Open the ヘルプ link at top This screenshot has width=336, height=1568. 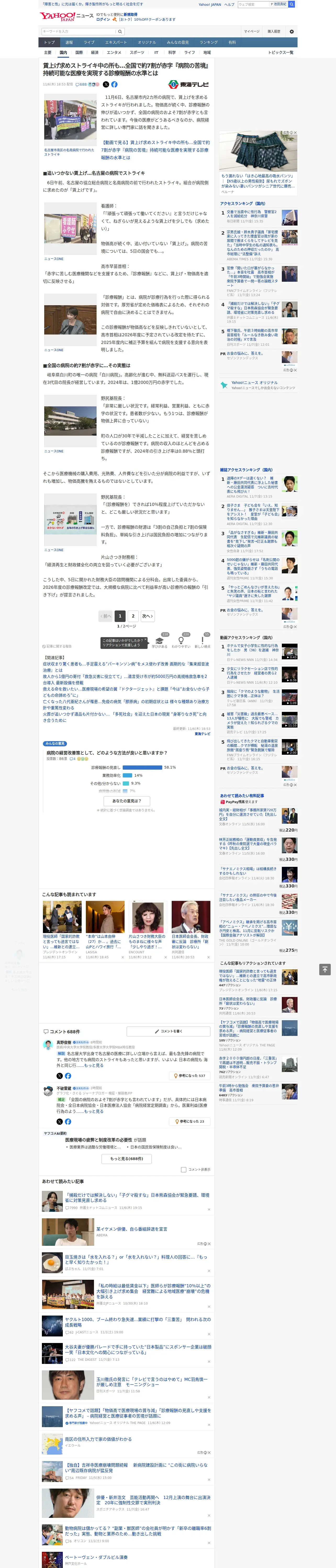click(x=229, y=4)
